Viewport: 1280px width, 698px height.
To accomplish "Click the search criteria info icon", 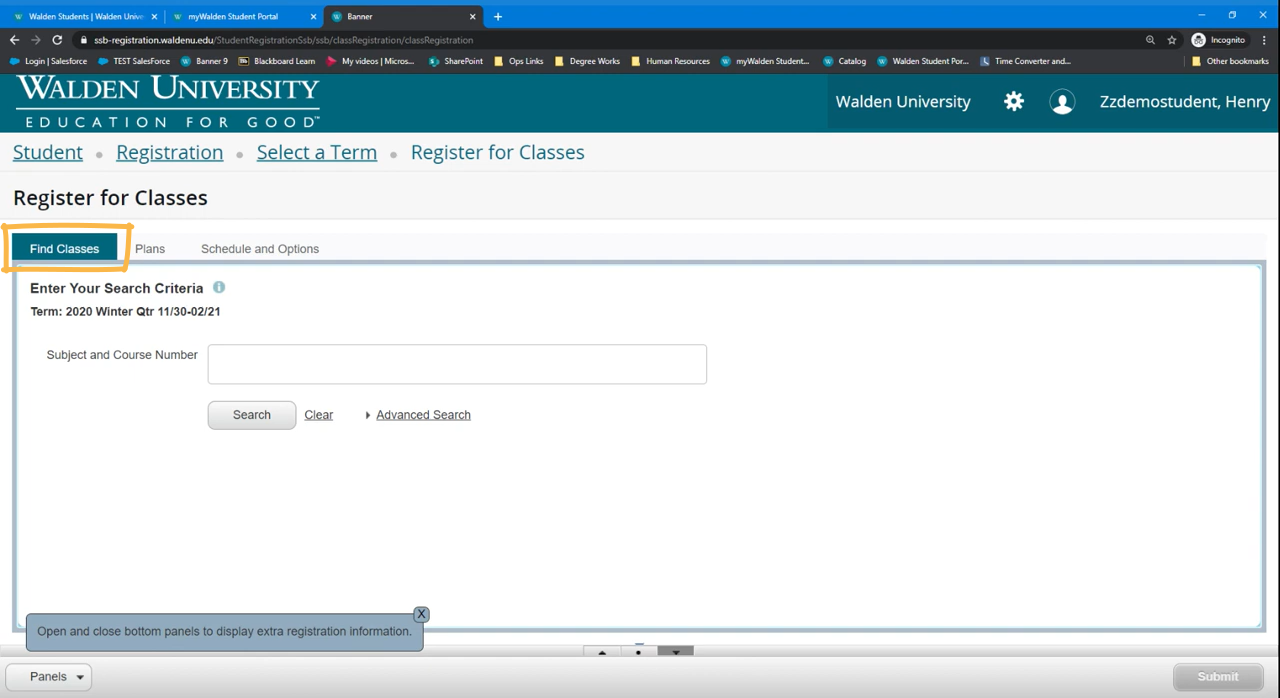I will click(219, 287).
